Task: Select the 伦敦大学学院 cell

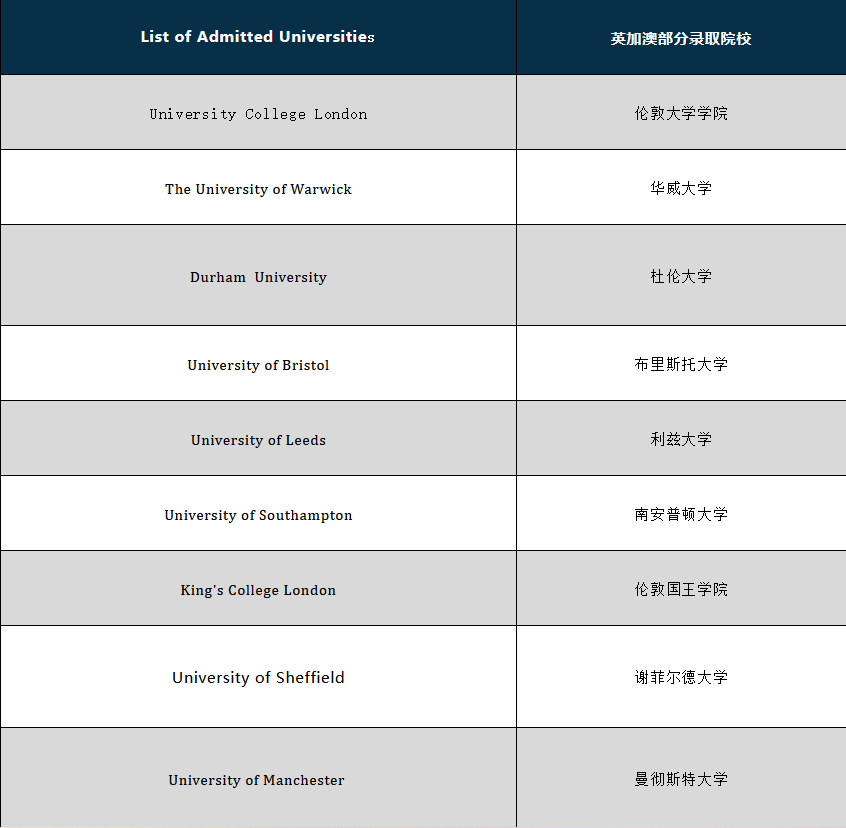Action: (x=681, y=113)
